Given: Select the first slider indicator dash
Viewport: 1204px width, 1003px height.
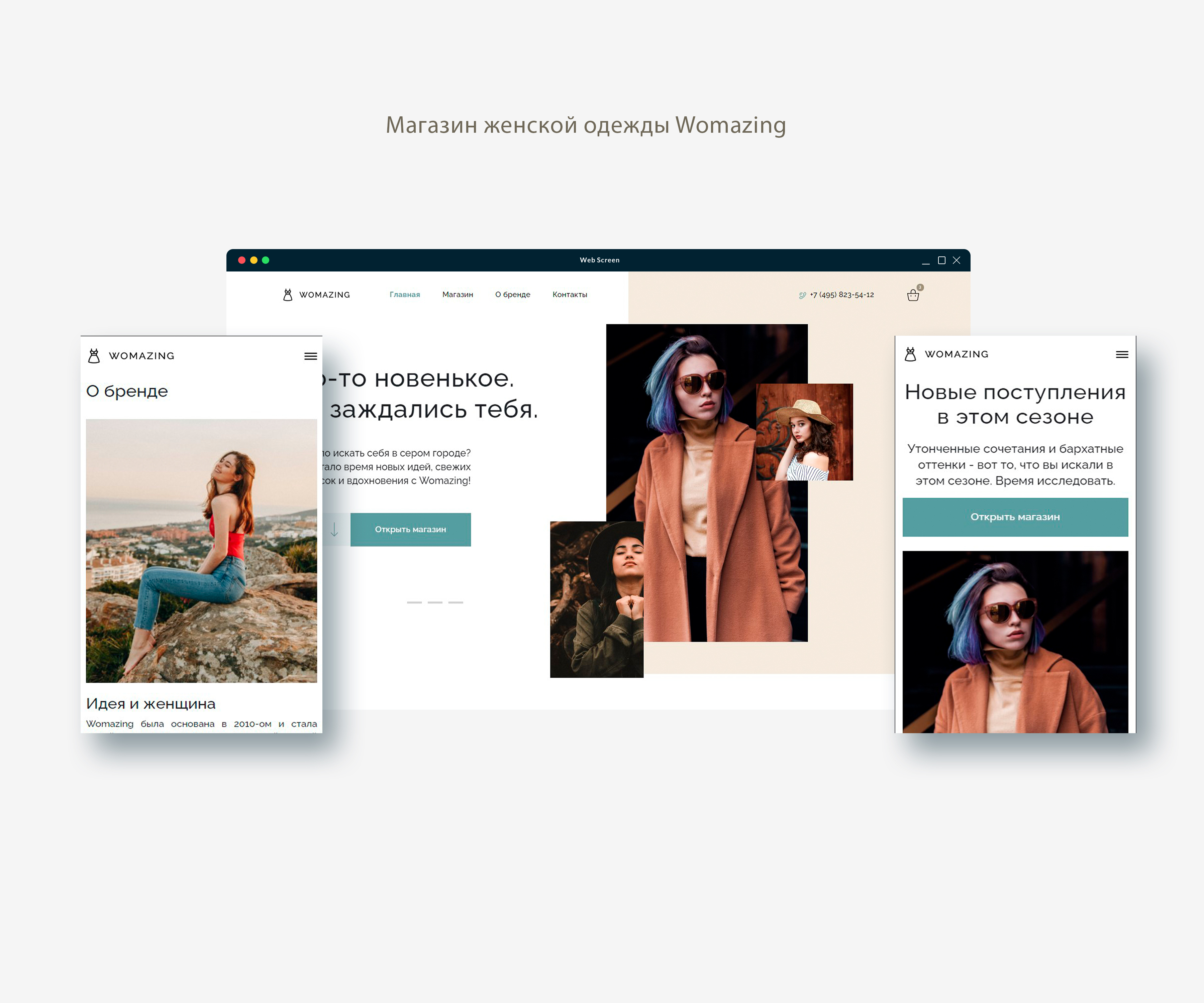Looking at the screenshot, I should click(x=414, y=602).
